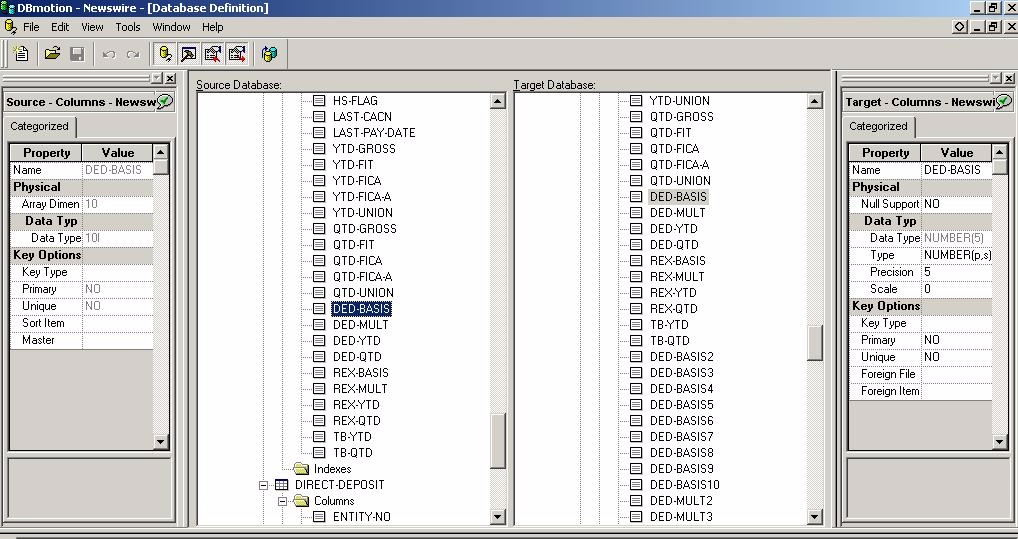The width and height of the screenshot is (1018, 539).
Task: Click the Indexes folder in source tree
Action: pos(332,469)
